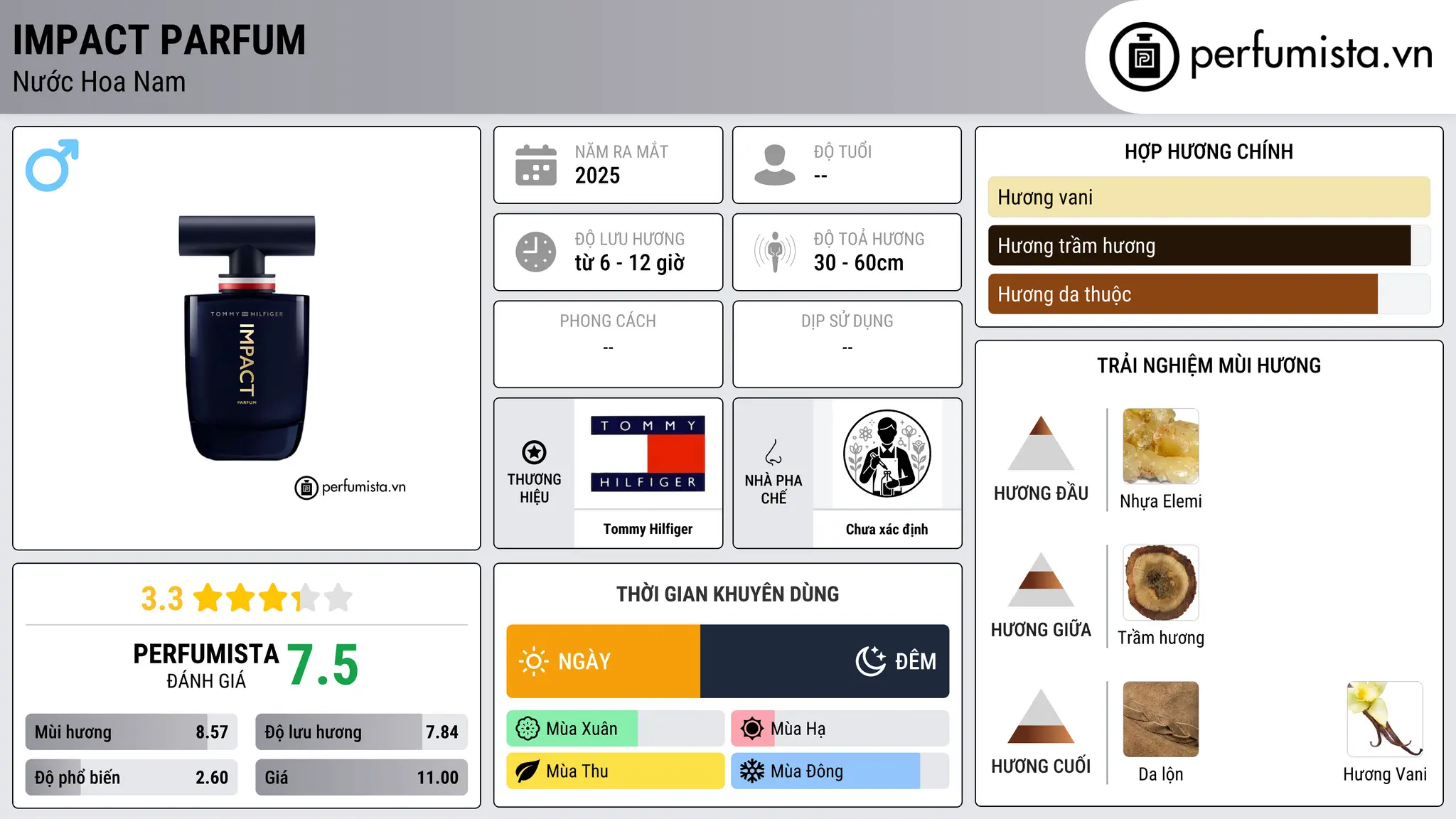Click the blue male gender symbol
This screenshot has height=819, width=1456.
[52, 165]
